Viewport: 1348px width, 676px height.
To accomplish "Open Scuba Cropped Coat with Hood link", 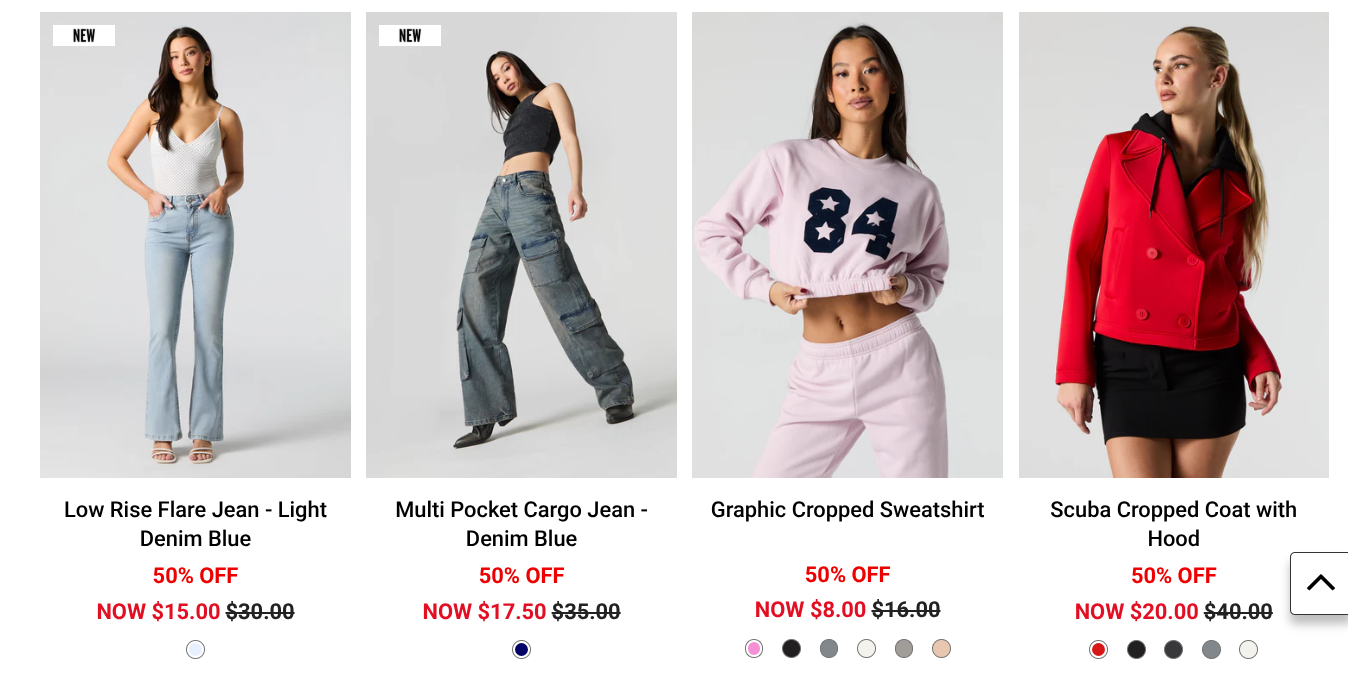I will (1173, 524).
